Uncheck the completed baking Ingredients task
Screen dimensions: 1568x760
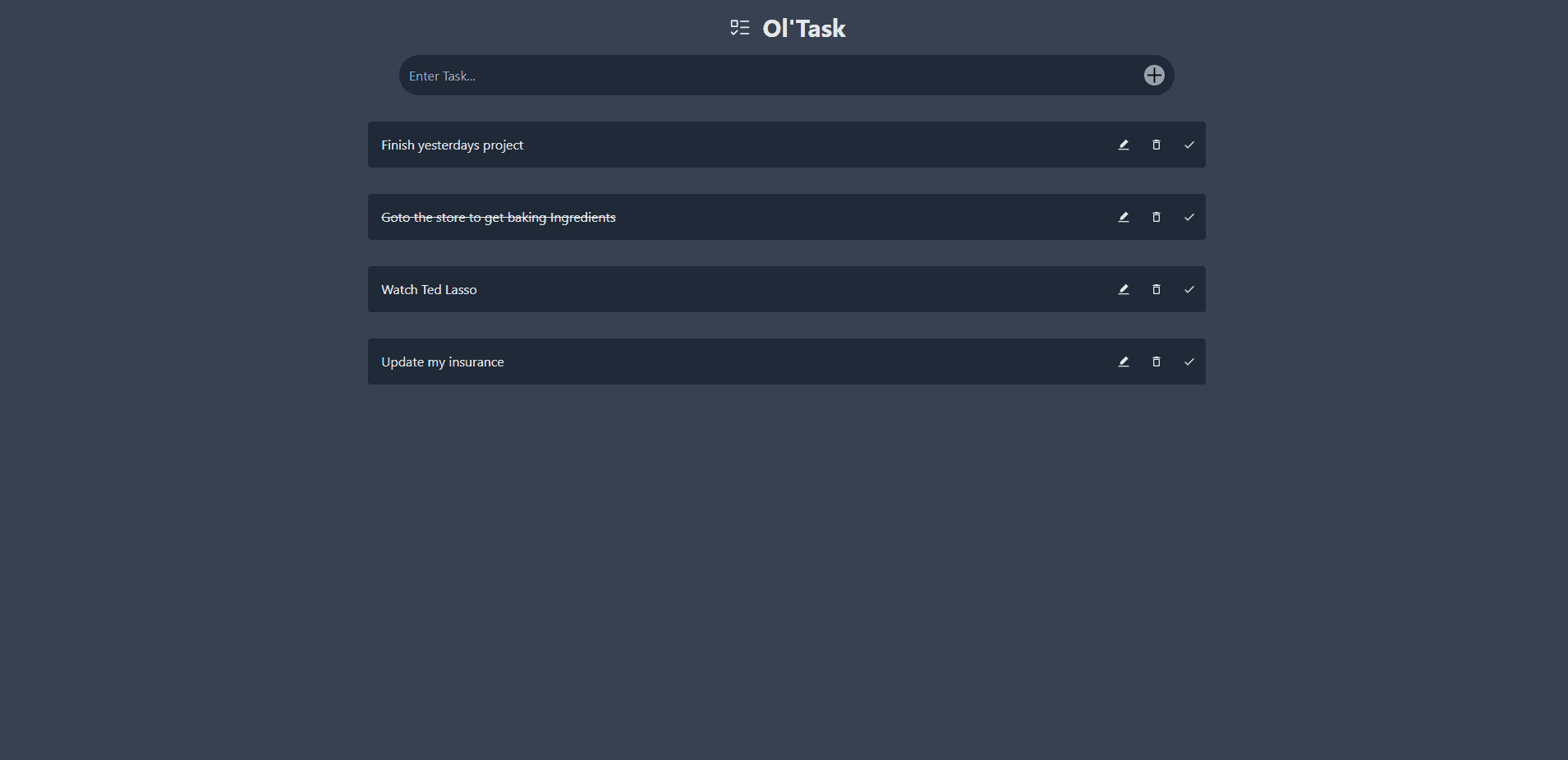coord(1189,217)
